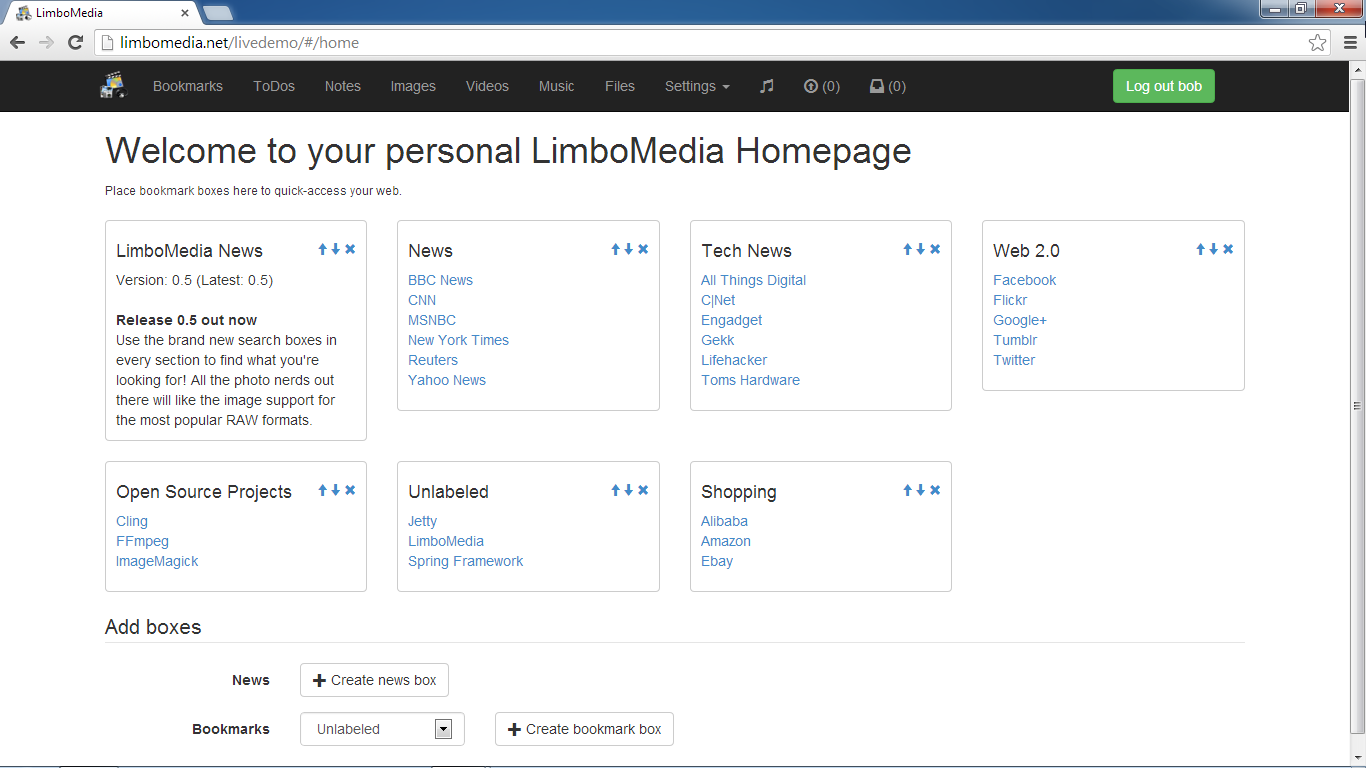
Task: Open the ImageMagick link
Action: 157,561
